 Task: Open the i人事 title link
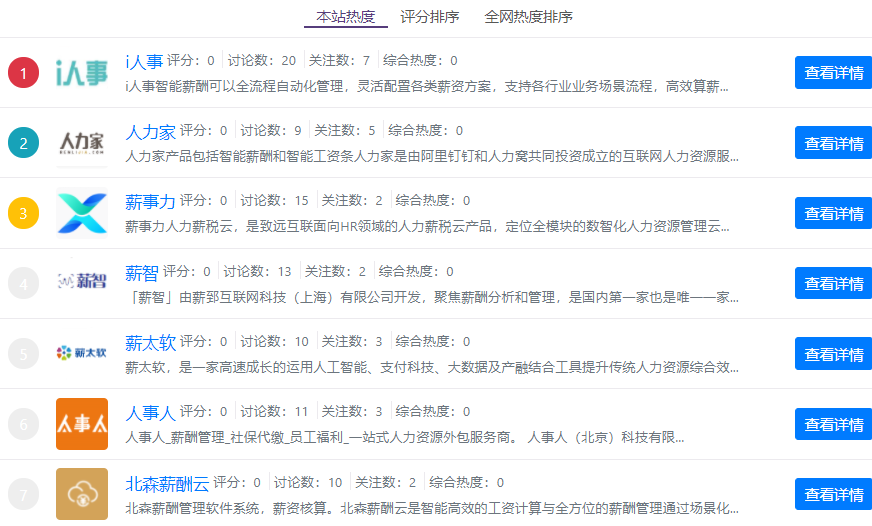click(x=144, y=61)
